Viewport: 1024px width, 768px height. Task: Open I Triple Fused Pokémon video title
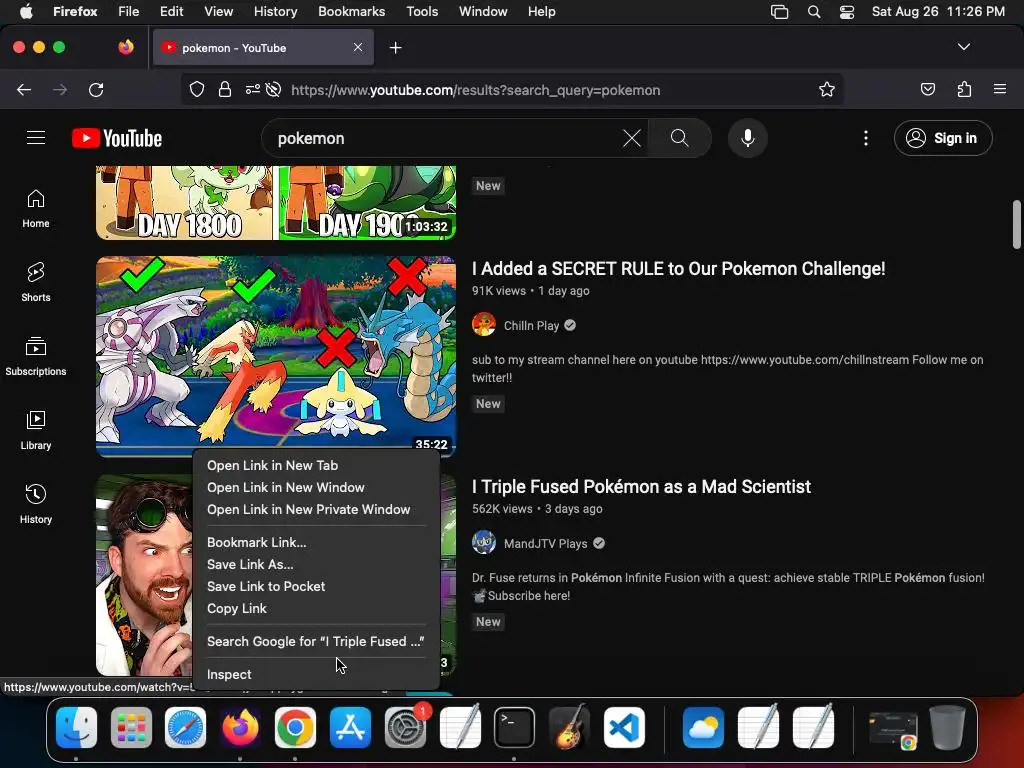[641, 487]
